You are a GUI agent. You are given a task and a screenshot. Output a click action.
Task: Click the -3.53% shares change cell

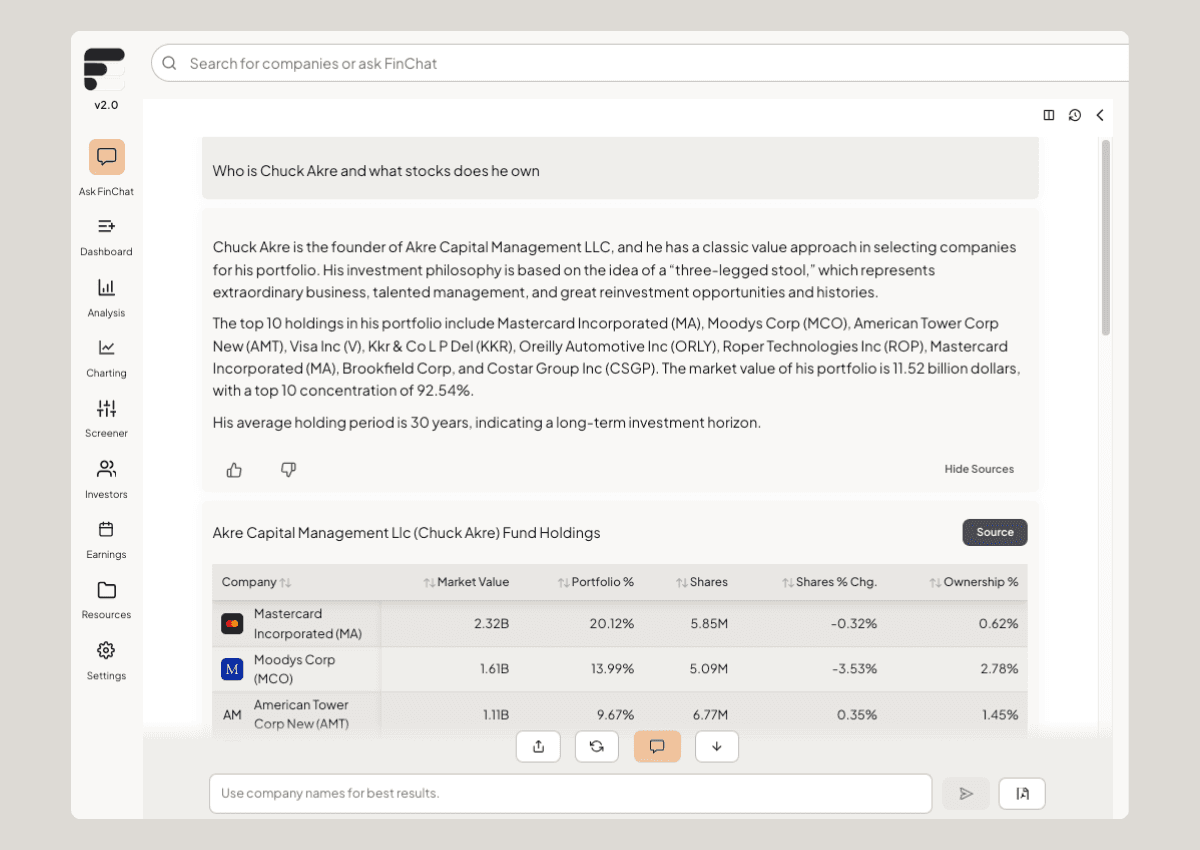coord(853,669)
